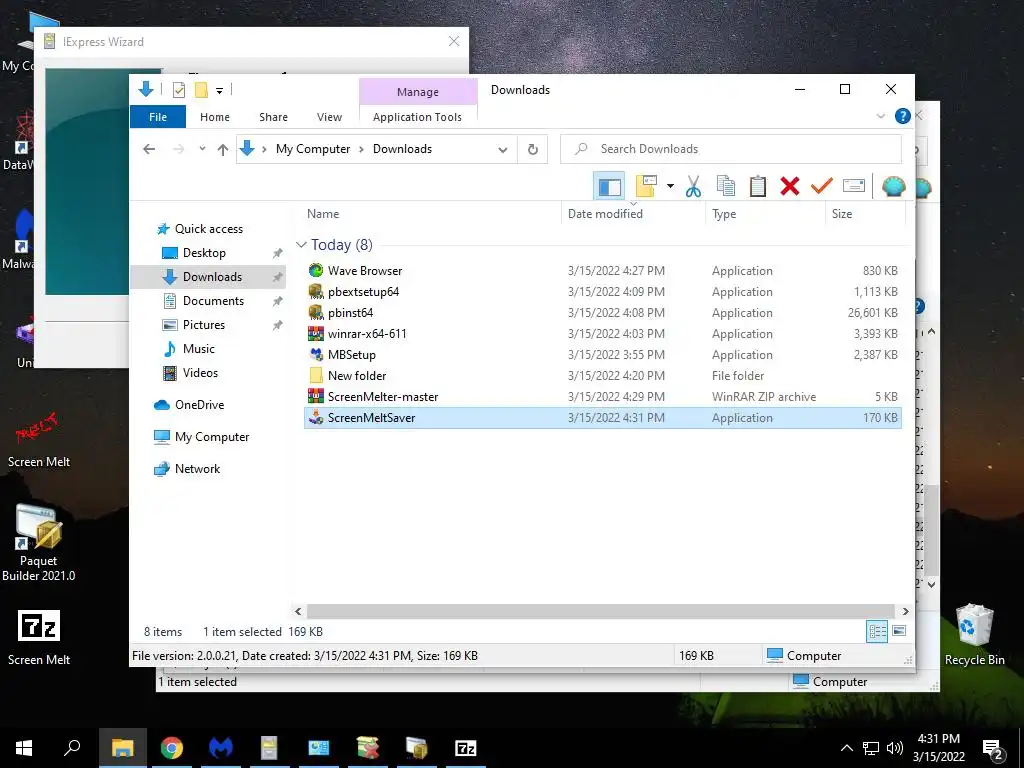Screen dimensions: 1024x768
Task: Collapse the Today (8) group
Action: tap(301, 245)
